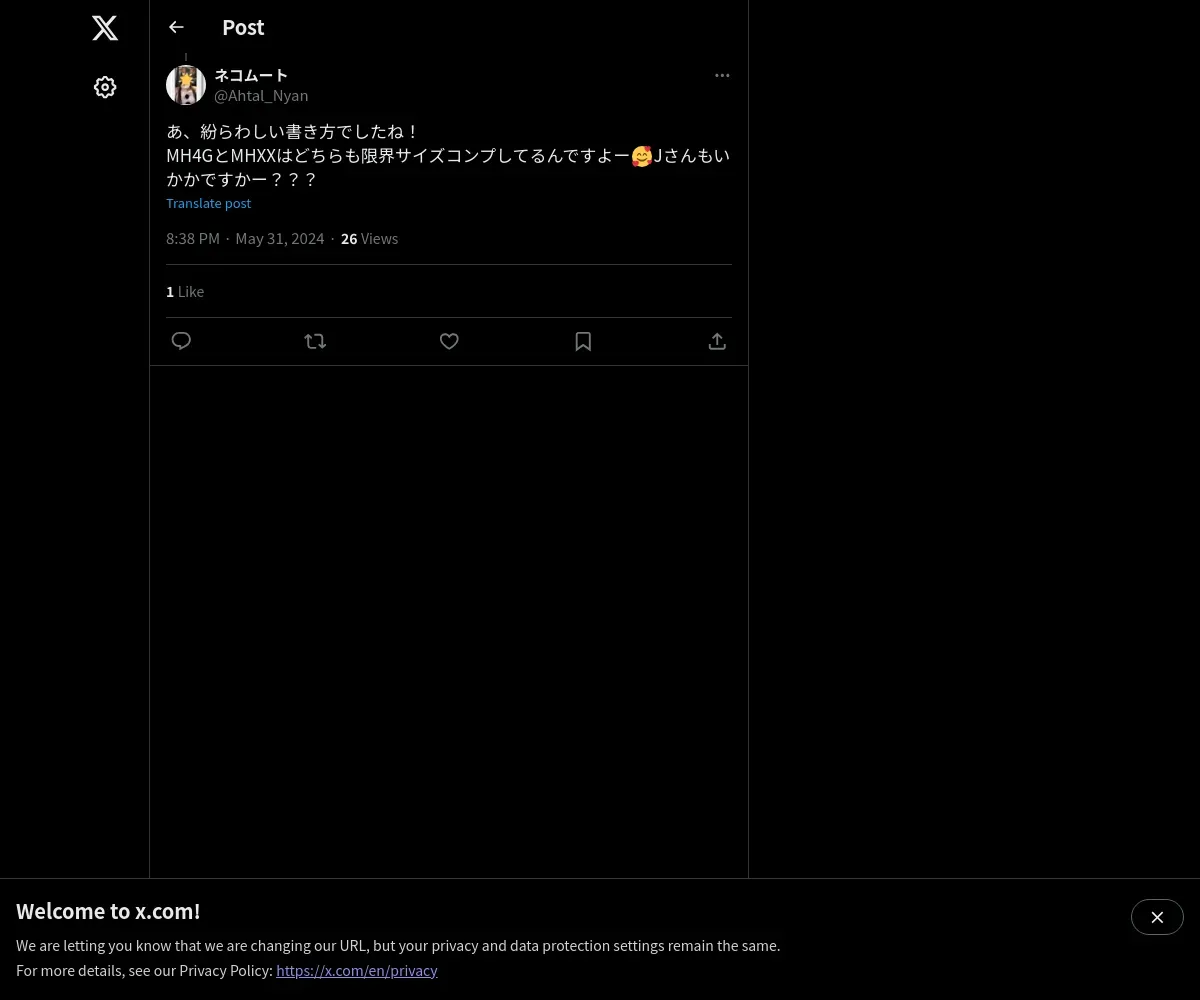This screenshot has width=1200, height=1000.
Task: Open the three-dot More menu on post
Action: coord(722,75)
